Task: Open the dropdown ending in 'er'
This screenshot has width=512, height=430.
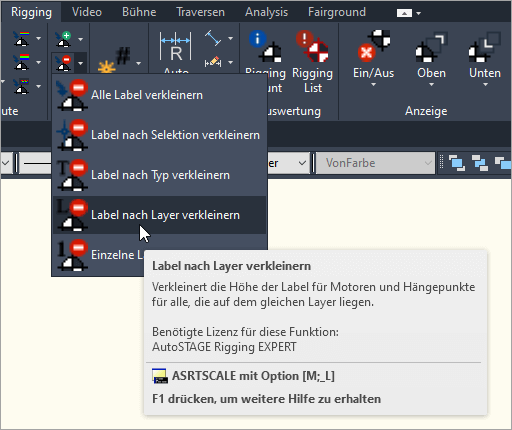Action: pos(288,163)
